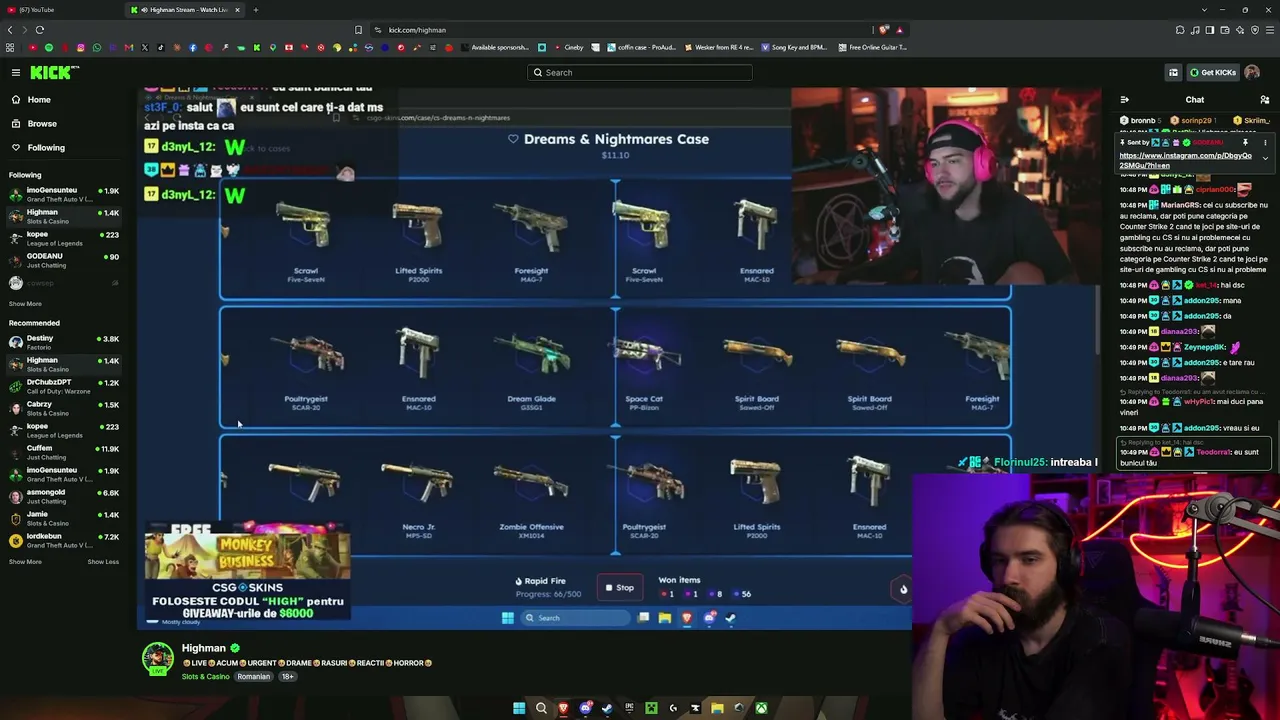Open Windows taskbar search
This screenshot has width=1280, height=720.
tap(541, 708)
